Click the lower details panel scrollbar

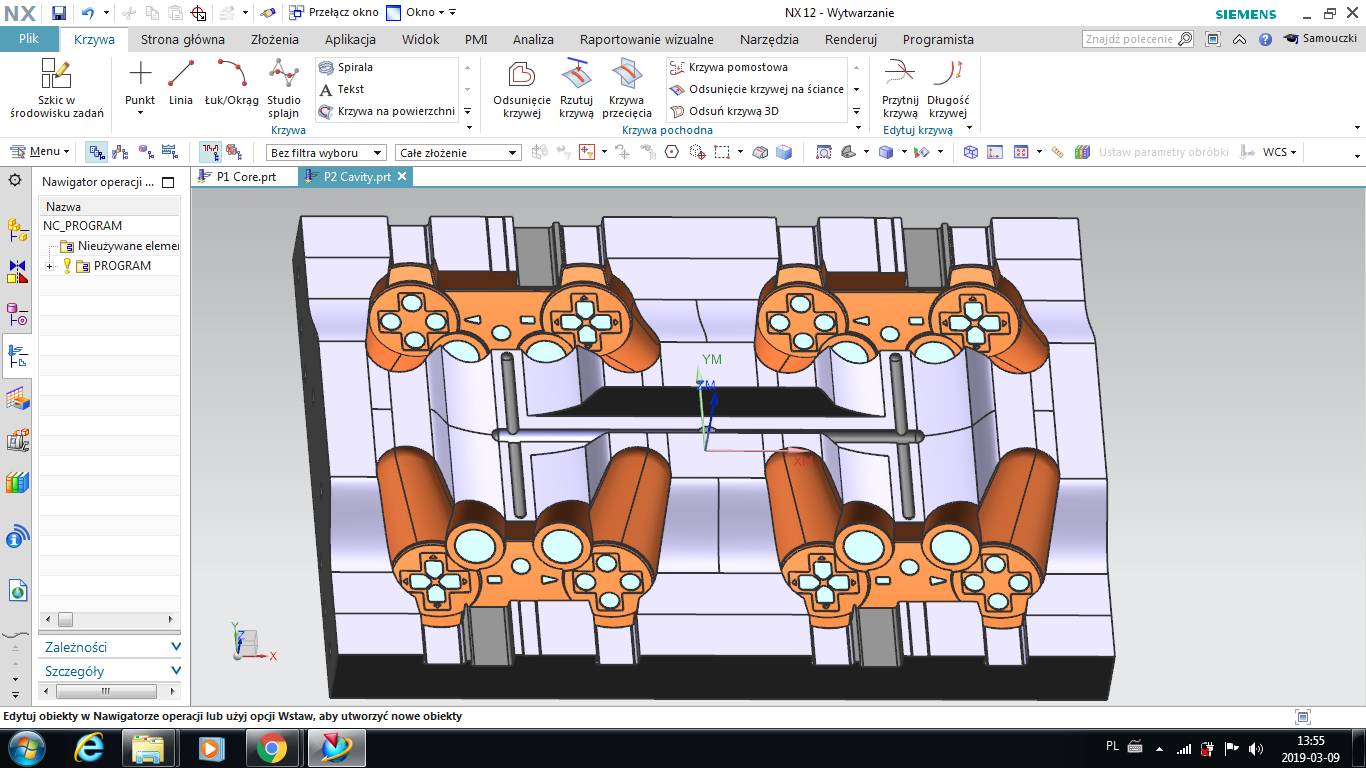(106, 691)
